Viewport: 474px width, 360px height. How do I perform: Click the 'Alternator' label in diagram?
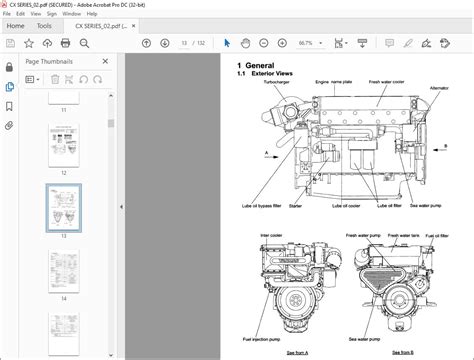439,88
